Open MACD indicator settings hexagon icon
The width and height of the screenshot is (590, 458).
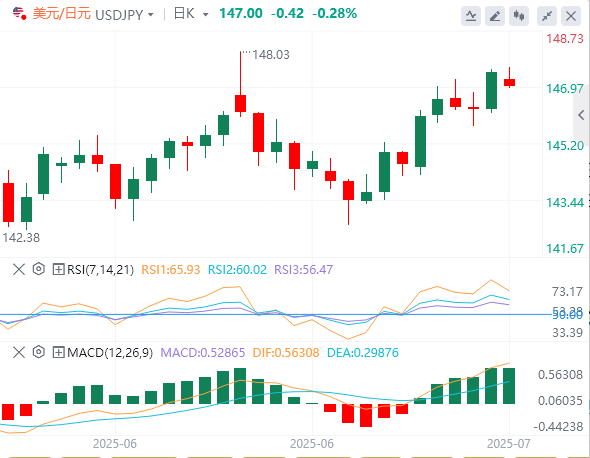[x=39, y=352]
